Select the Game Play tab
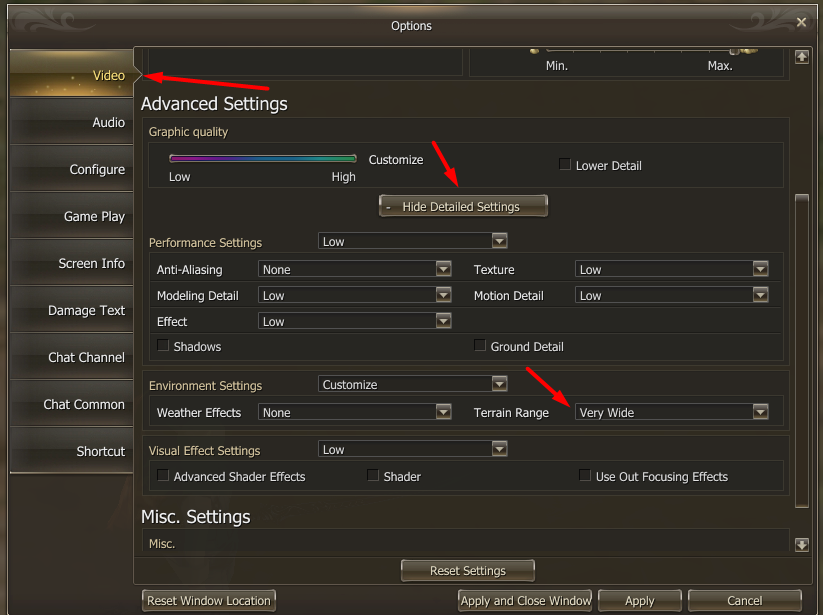Screen dimensions: 823x615 click(x=72, y=216)
